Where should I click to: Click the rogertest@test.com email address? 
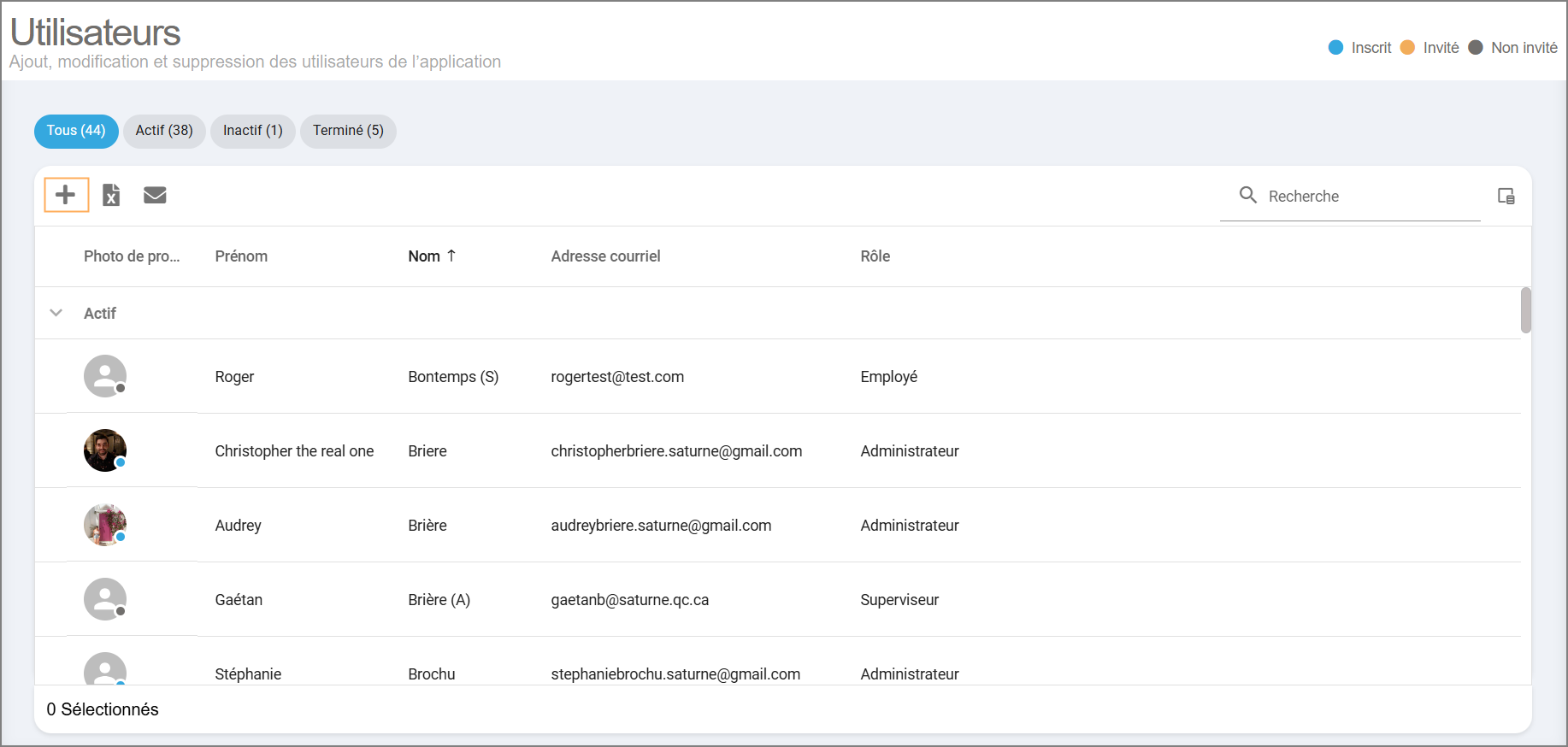coord(617,377)
